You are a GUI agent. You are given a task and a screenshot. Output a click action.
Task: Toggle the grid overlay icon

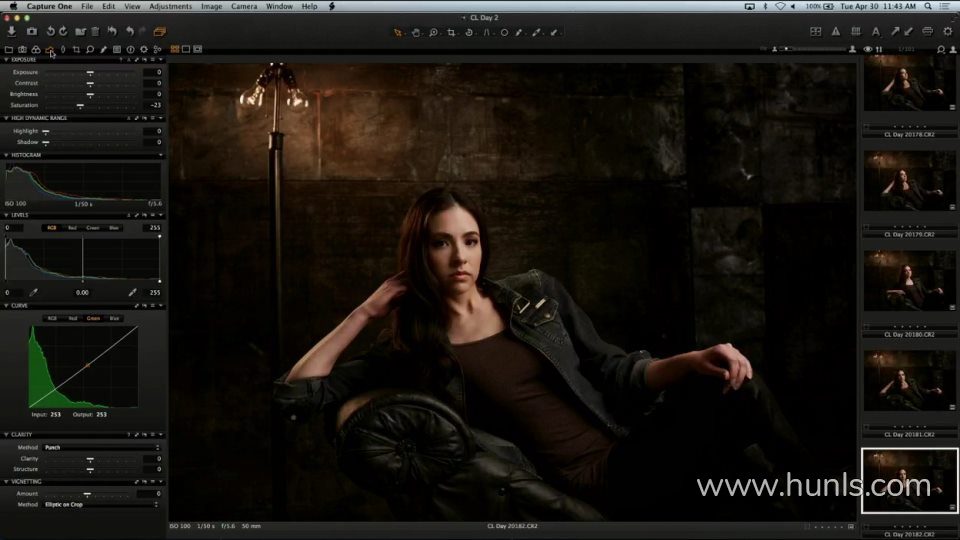[856, 31]
